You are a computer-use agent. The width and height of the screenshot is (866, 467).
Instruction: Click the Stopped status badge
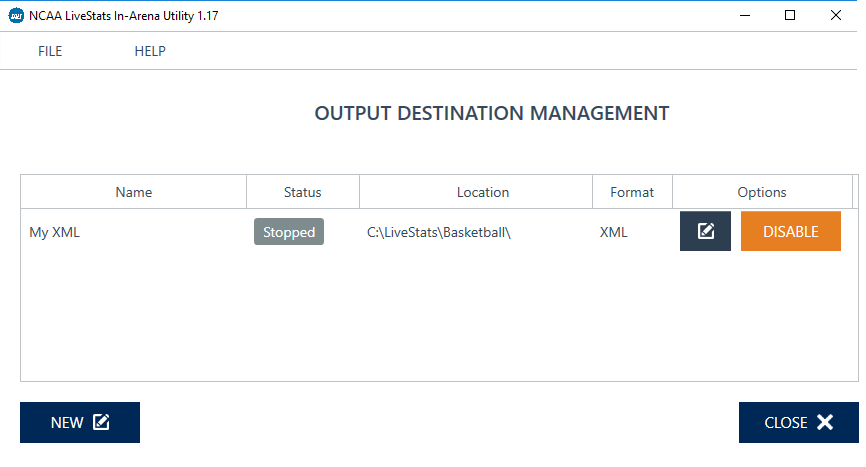coord(289,232)
